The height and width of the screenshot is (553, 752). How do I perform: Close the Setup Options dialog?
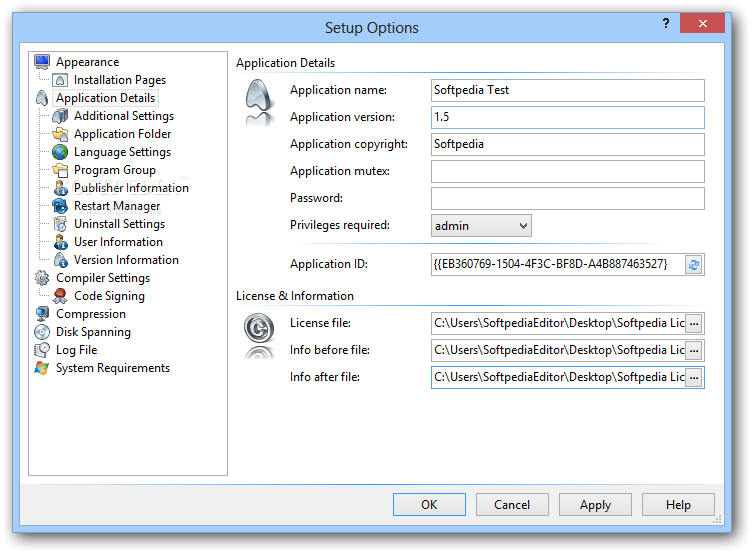pyautogui.click(x=702, y=23)
